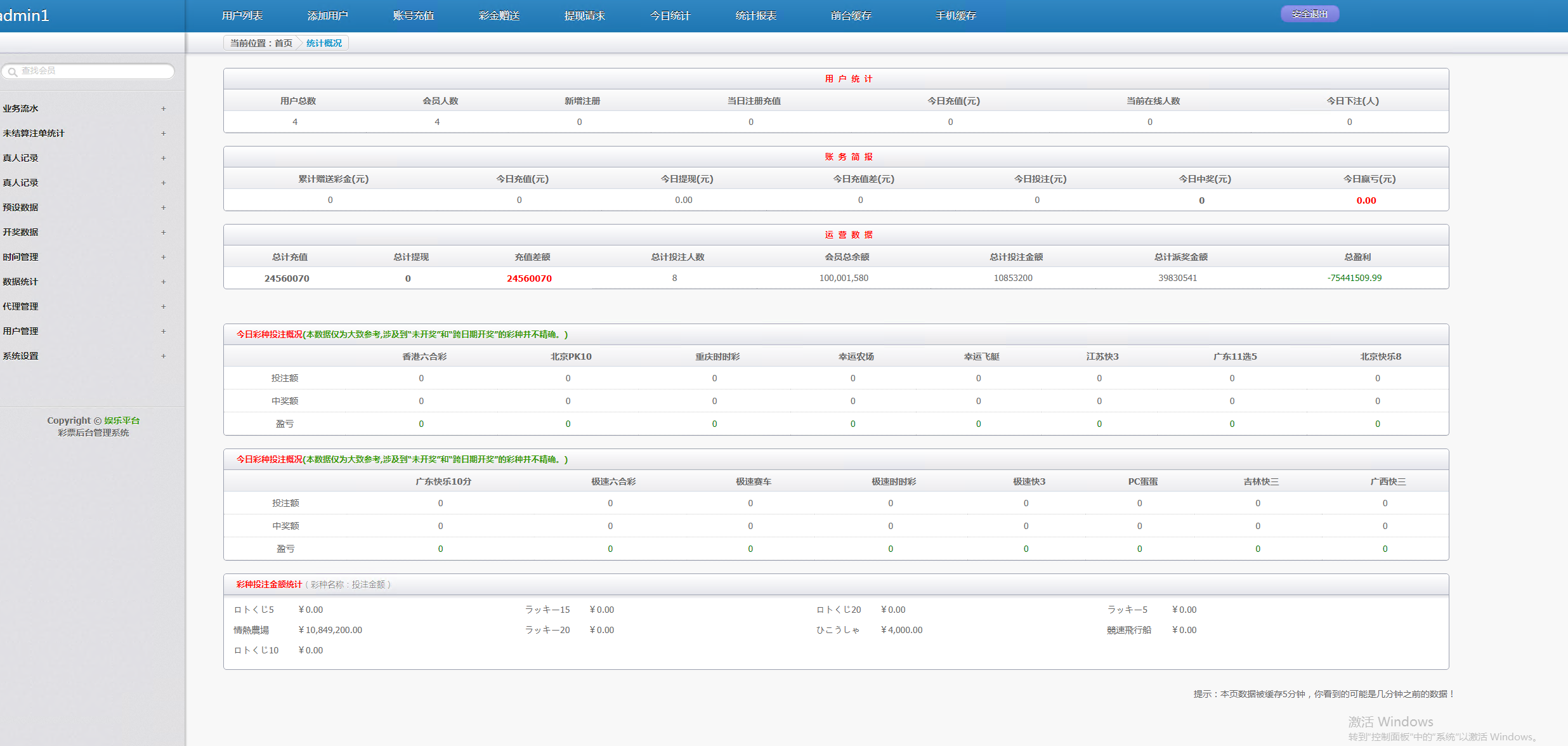The width and height of the screenshot is (1568, 746).
Task: Click the 娱乐平台 copyright link
Action: (122, 421)
